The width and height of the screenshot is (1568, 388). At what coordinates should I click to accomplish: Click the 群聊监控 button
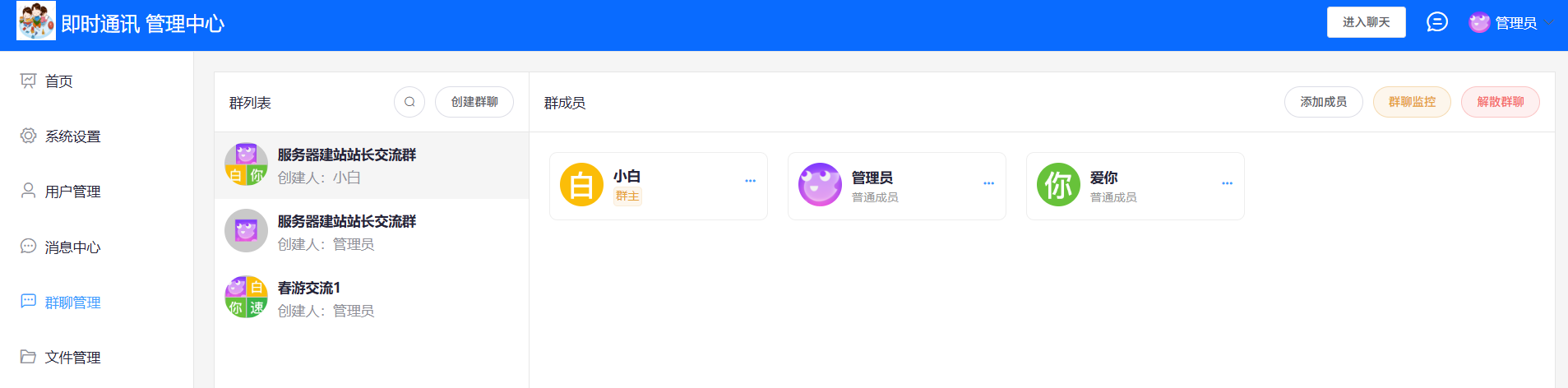pos(1412,102)
